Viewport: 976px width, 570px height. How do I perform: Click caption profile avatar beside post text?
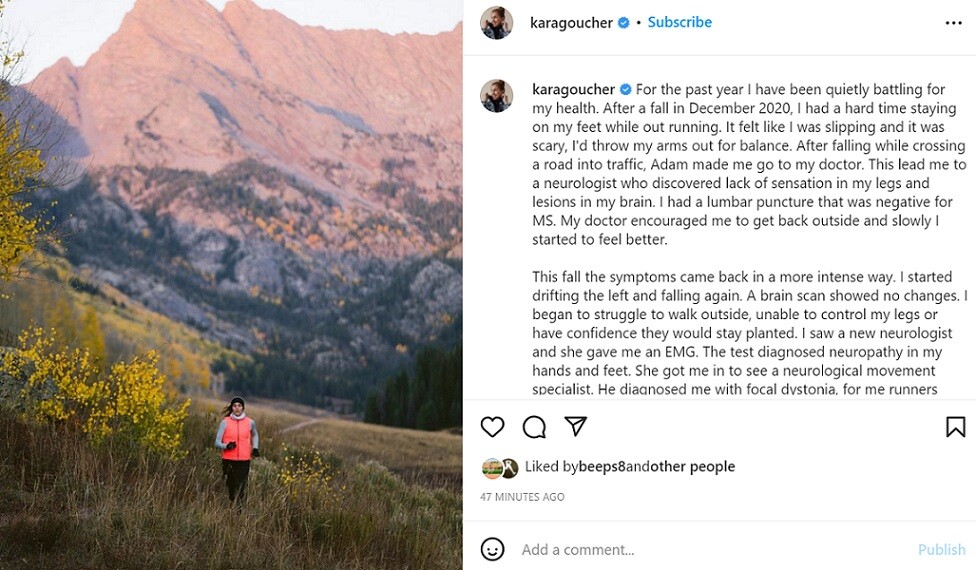click(496, 96)
